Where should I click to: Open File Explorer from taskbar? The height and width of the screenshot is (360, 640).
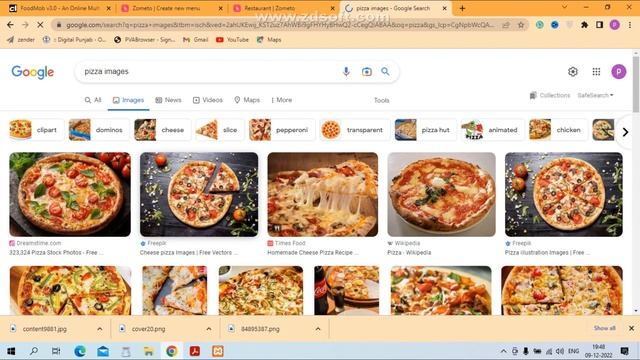click(x=149, y=351)
